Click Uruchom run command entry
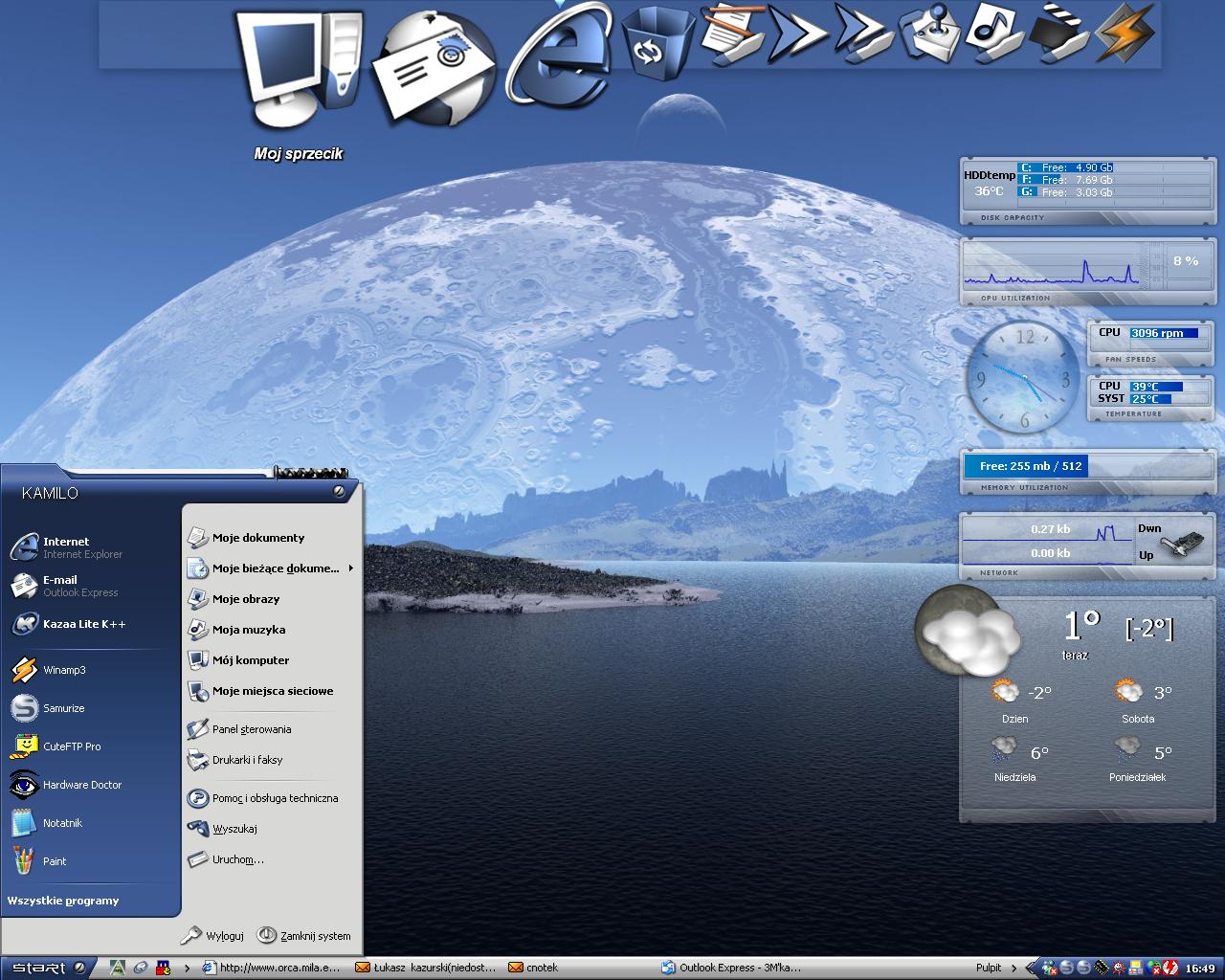The image size is (1225, 980). coord(271,859)
